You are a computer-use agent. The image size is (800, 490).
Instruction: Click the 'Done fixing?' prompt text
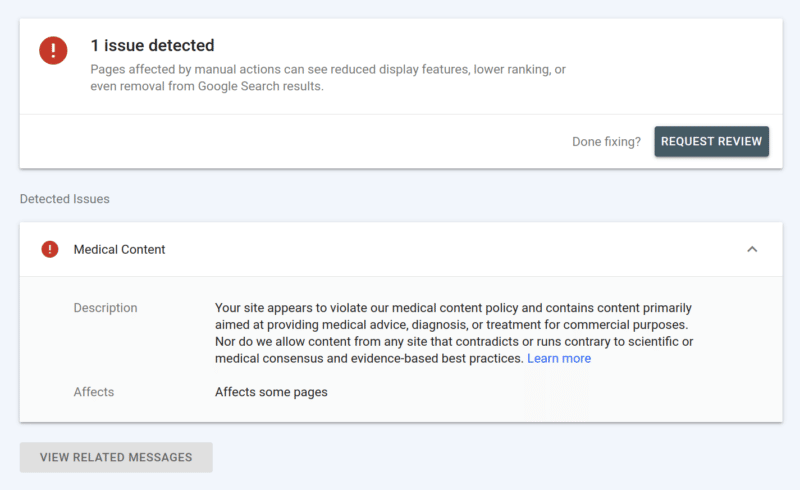tap(606, 141)
